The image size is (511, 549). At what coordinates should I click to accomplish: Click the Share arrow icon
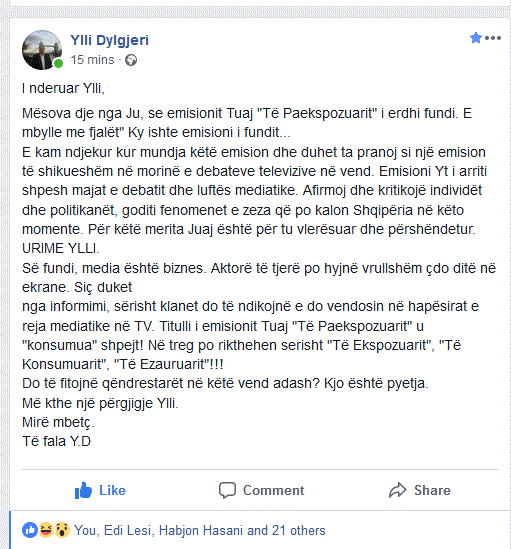pyautogui.click(x=398, y=490)
